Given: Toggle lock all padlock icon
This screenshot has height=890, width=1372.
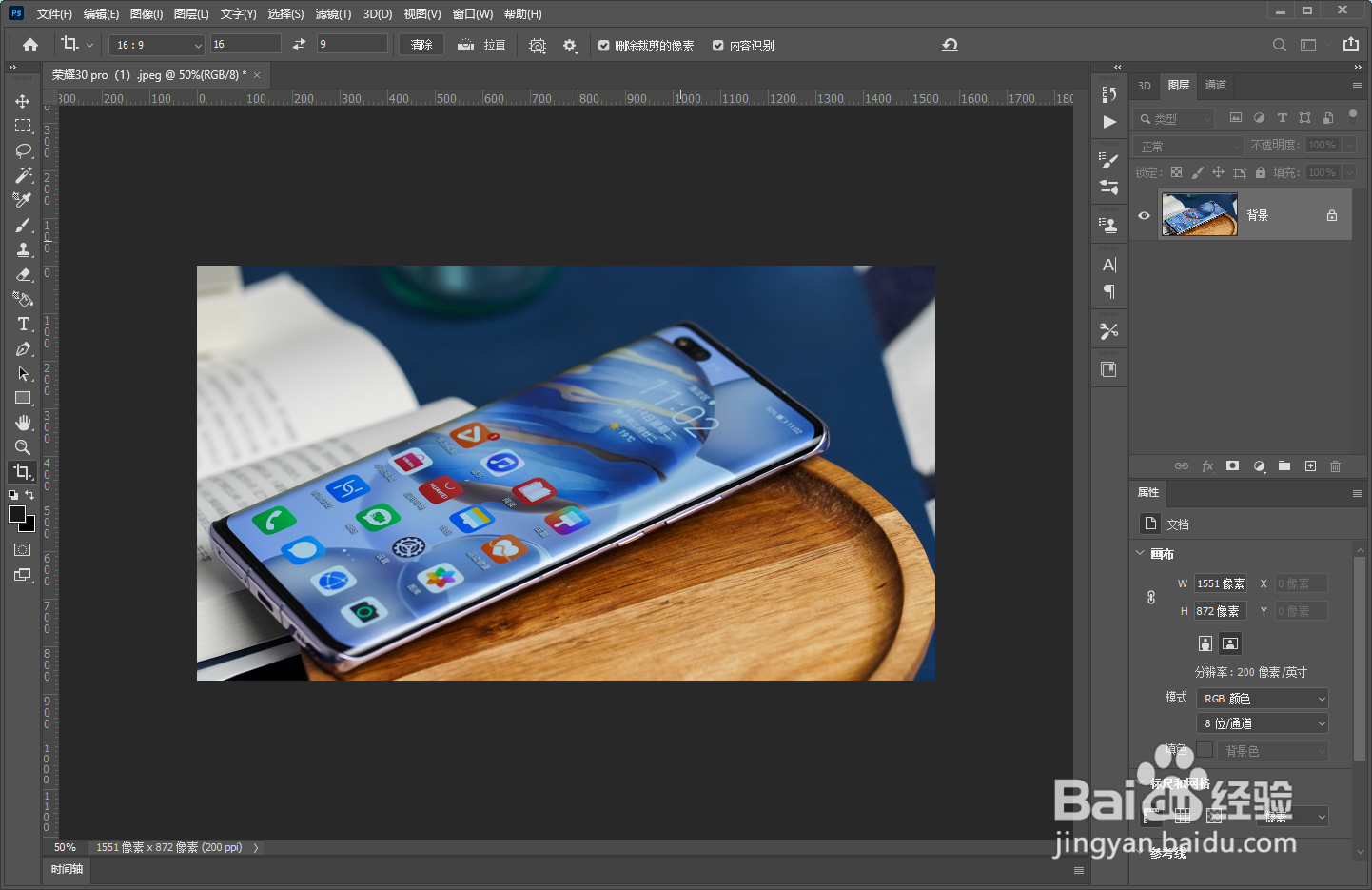Looking at the screenshot, I should [1260, 172].
